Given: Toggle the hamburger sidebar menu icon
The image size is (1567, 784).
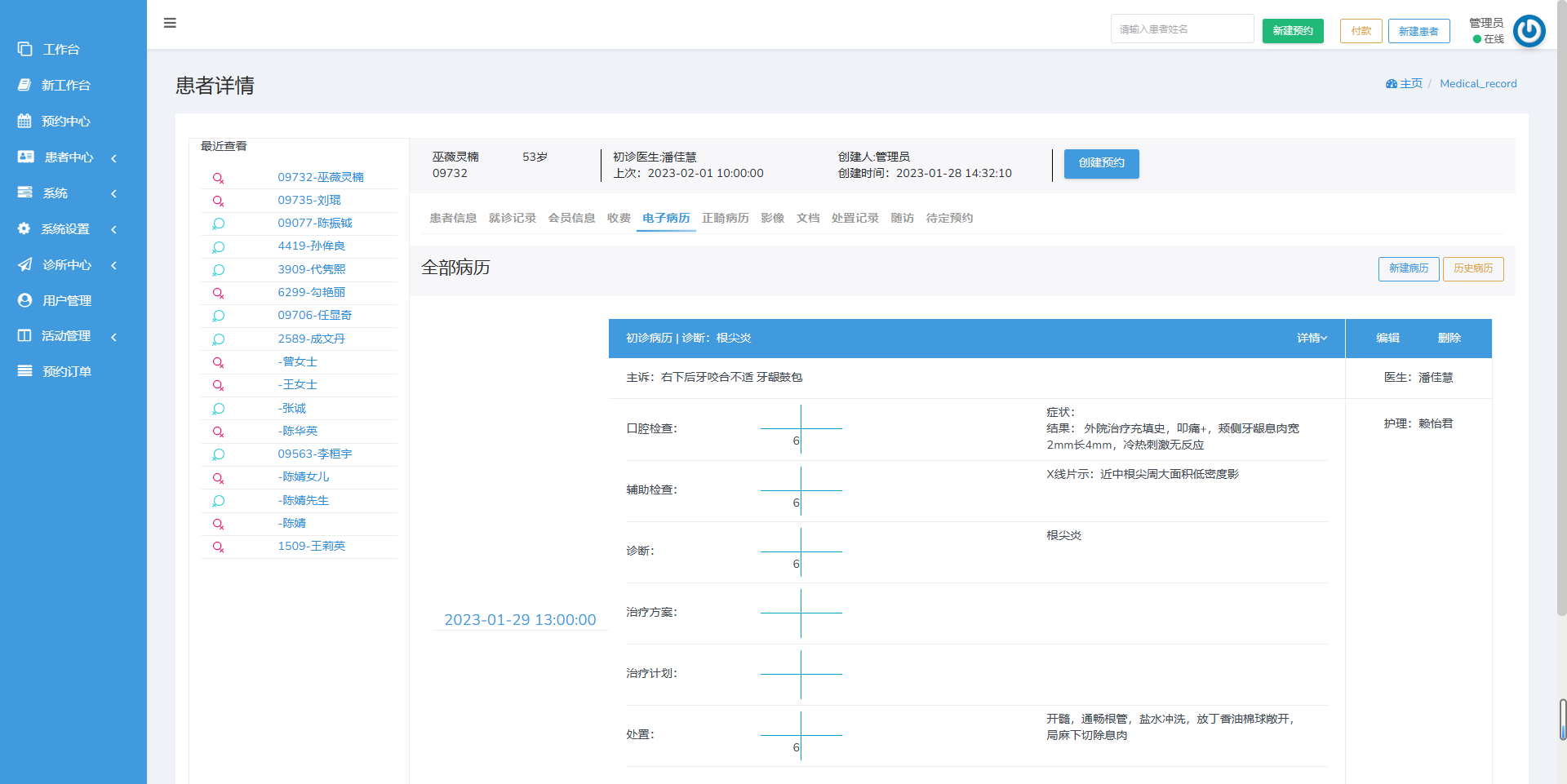Looking at the screenshot, I should tap(170, 23).
